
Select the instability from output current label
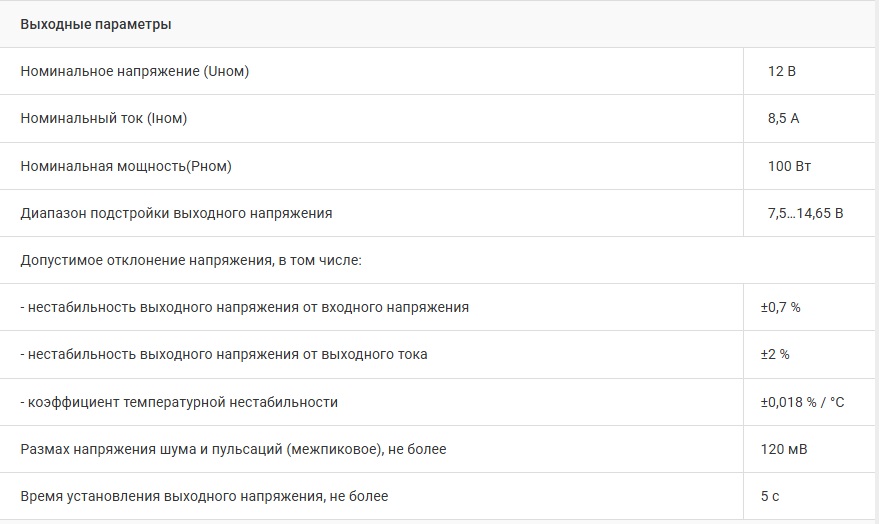[x=224, y=354]
